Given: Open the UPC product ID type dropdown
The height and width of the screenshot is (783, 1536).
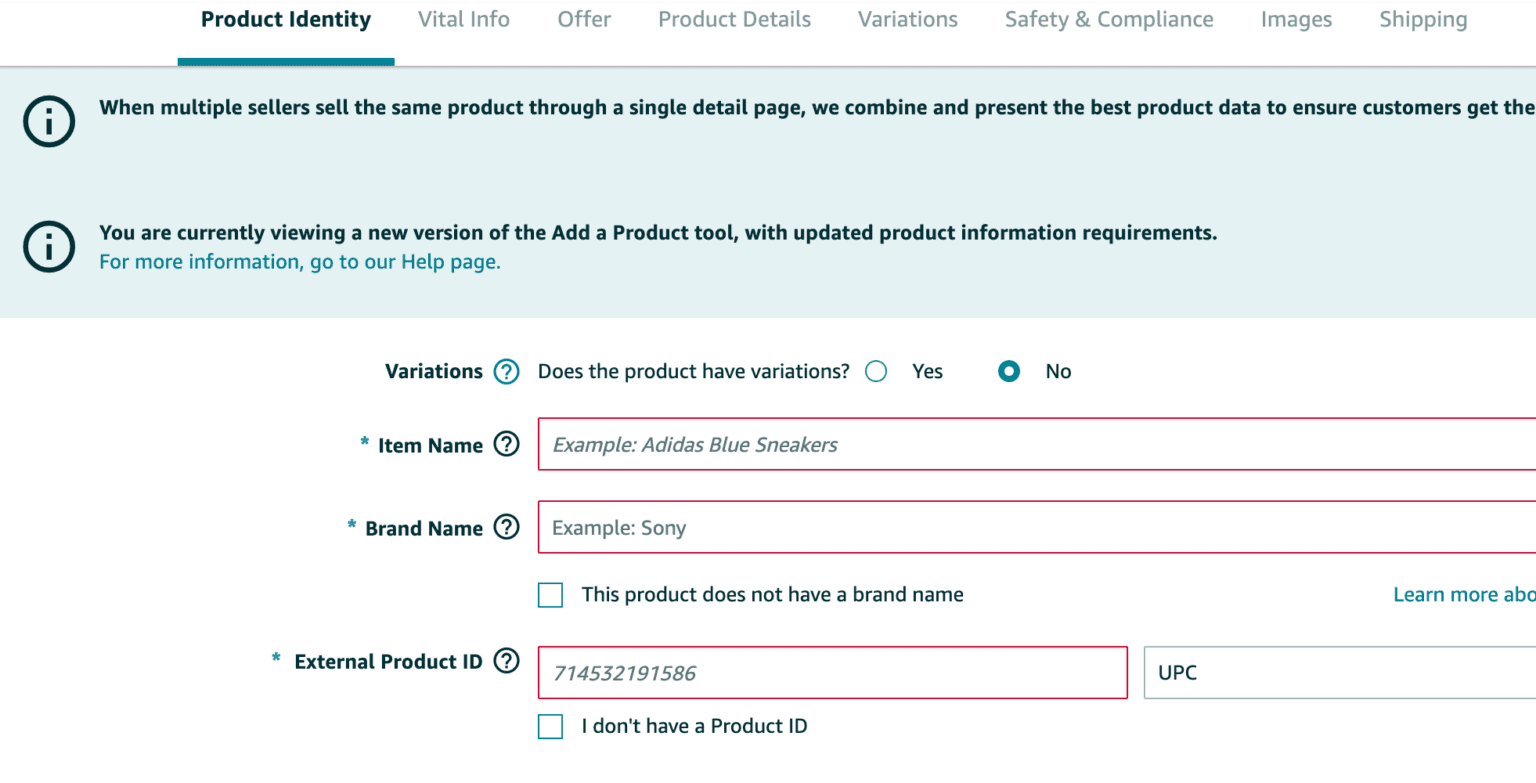Looking at the screenshot, I should (x=1338, y=673).
